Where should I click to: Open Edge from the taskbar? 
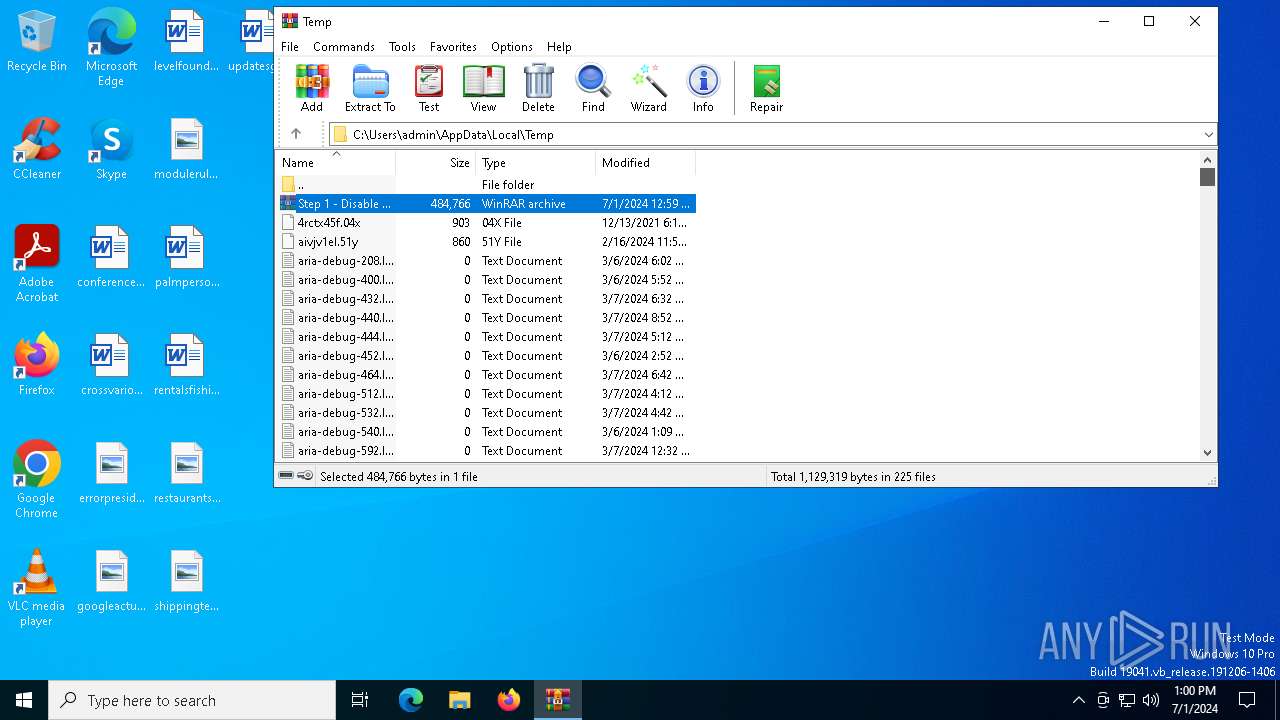pyautogui.click(x=411, y=700)
